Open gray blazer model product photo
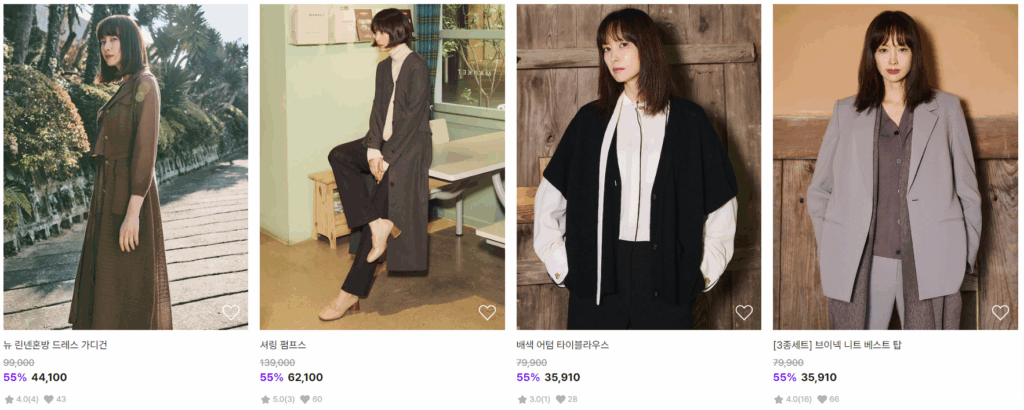This screenshot has height=410, width=1024. (x=895, y=166)
